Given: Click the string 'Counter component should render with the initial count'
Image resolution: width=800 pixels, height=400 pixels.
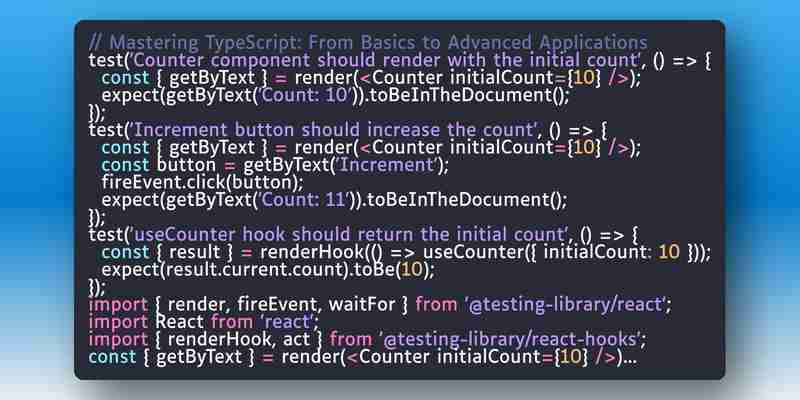Looking at the screenshot, I should click(386, 60).
